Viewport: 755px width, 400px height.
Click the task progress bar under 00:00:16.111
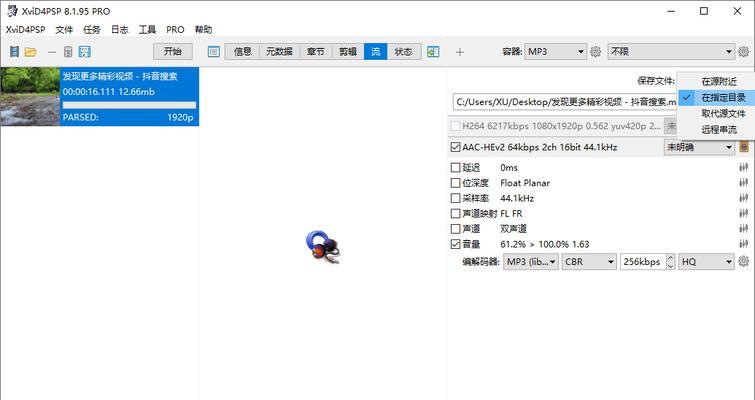129,105
